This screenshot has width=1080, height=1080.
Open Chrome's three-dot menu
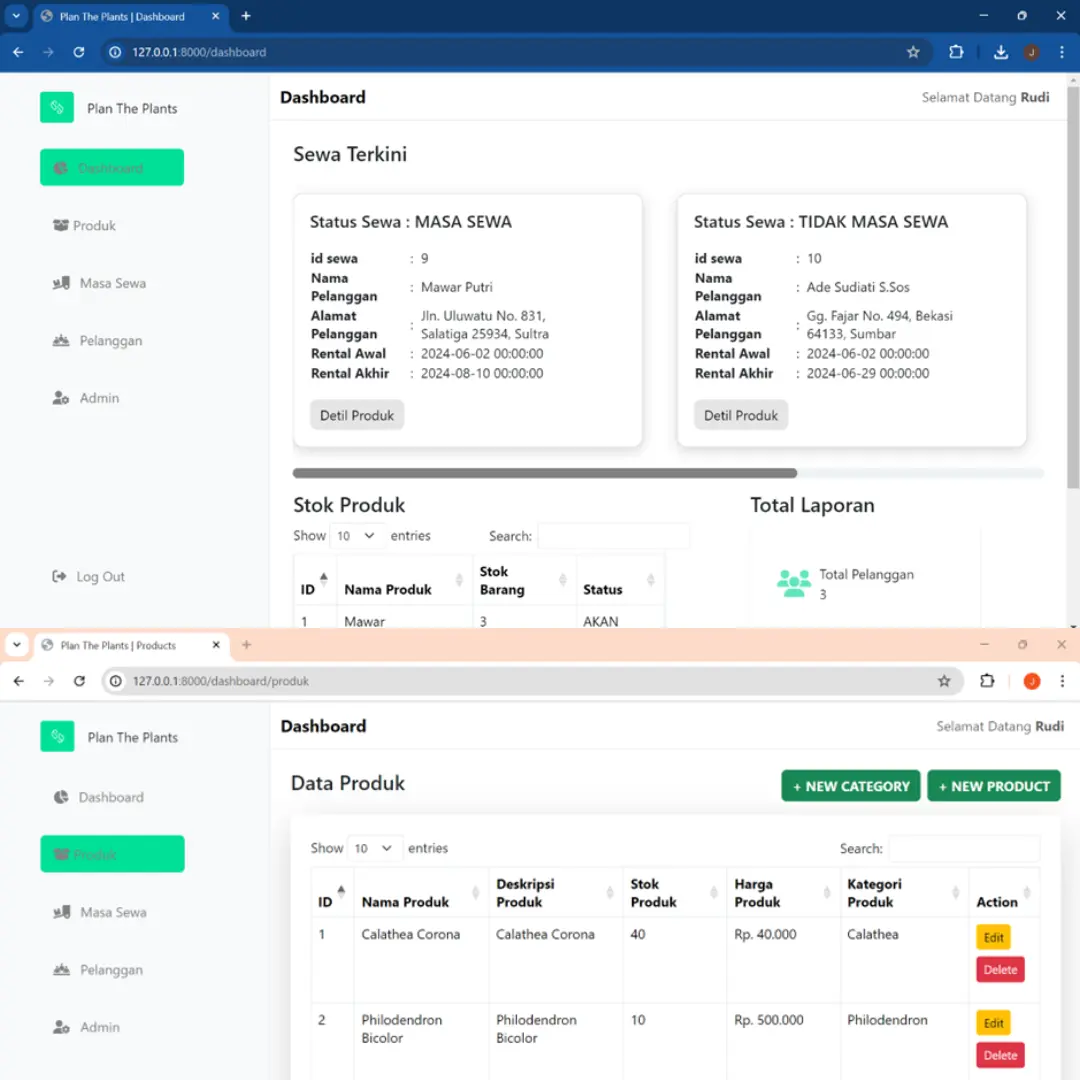click(1062, 681)
